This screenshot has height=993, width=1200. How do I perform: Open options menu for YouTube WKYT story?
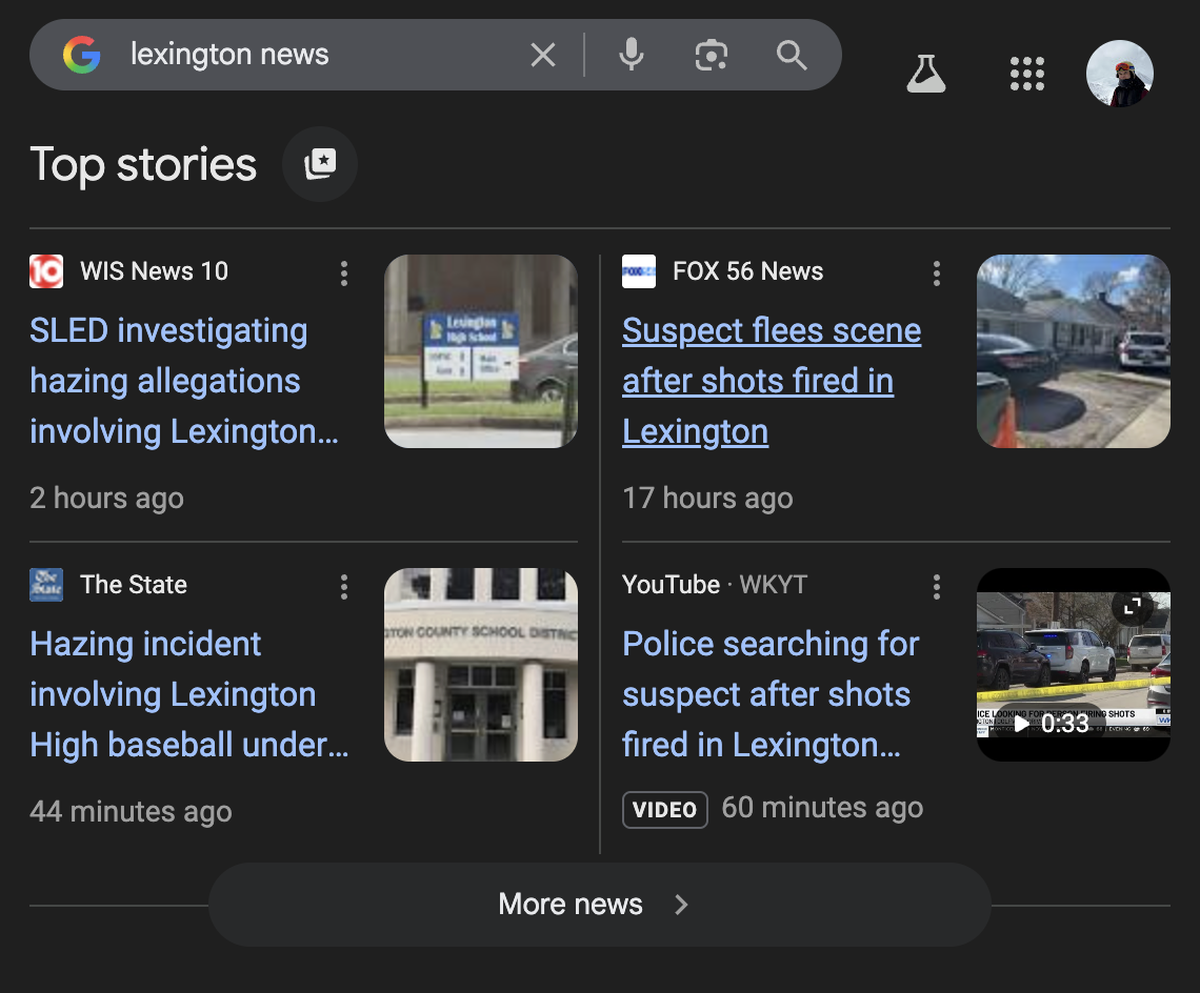(x=937, y=587)
